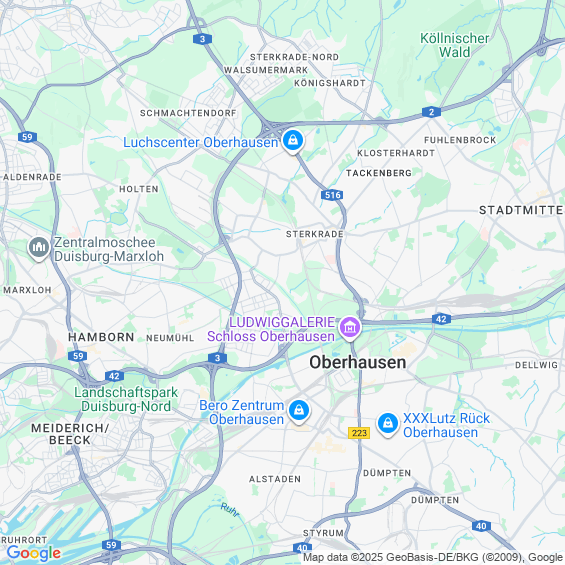
Task: Select the LUDWIGGALERIE museum marker icon
Action: click(350, 328)
